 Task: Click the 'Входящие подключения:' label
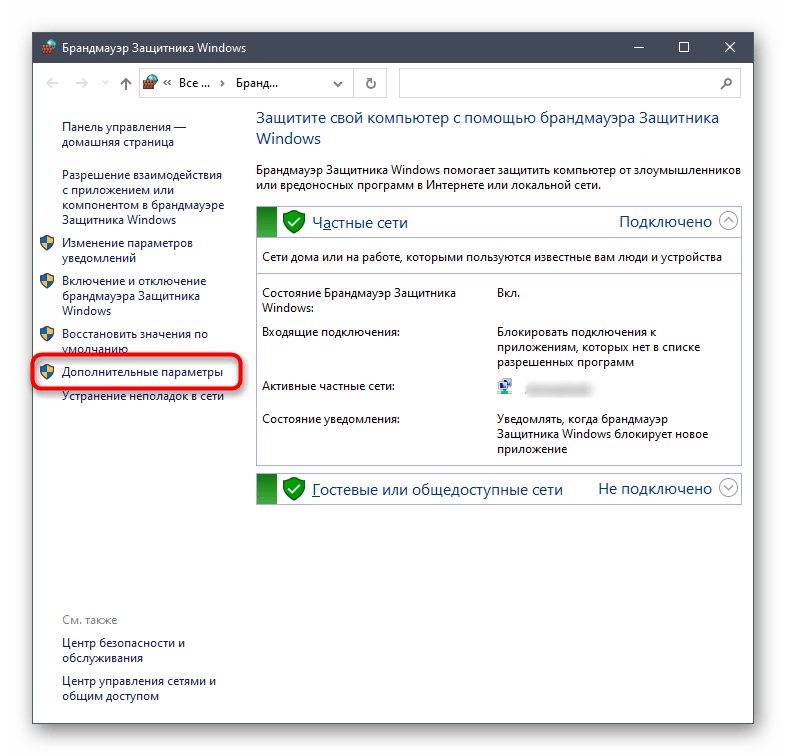[331, 332]
